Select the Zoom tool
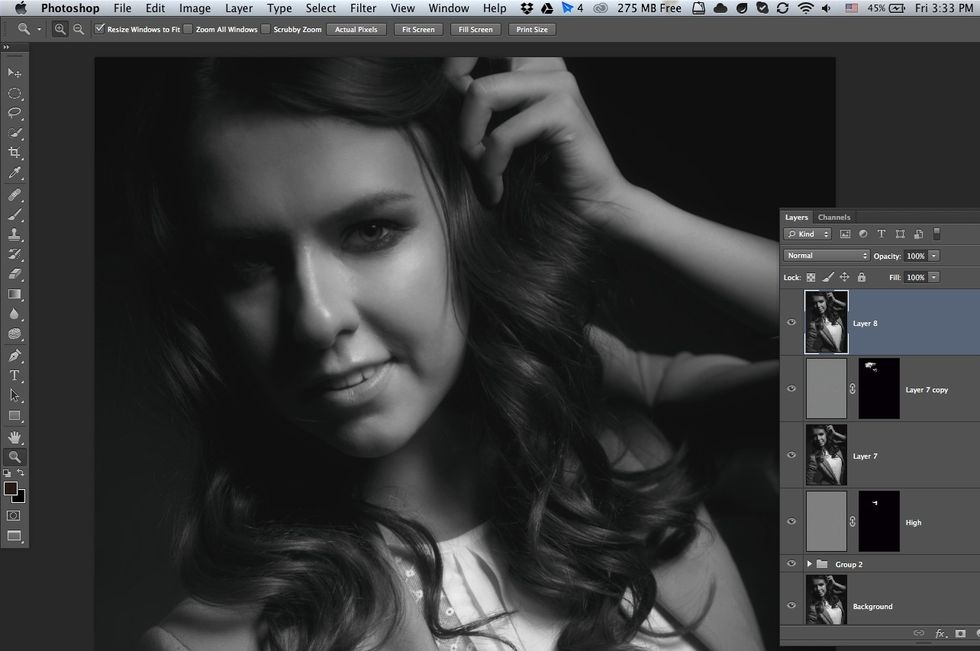Viewport: 980px width, 651px height. click(x=14, y=457)
